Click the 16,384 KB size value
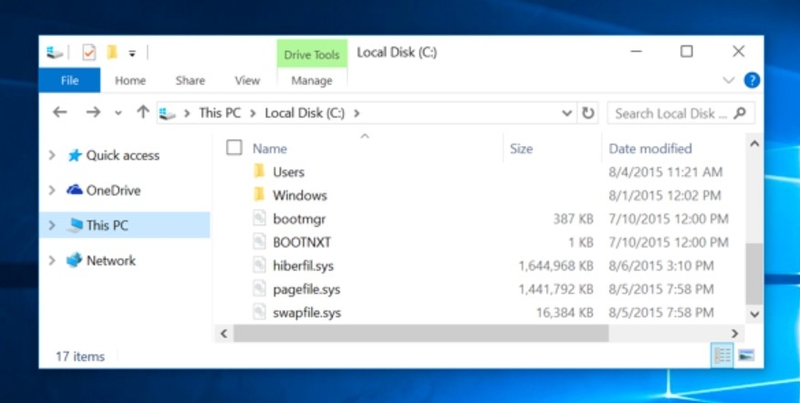Screen dimensions: 800x403 point(564,313)
